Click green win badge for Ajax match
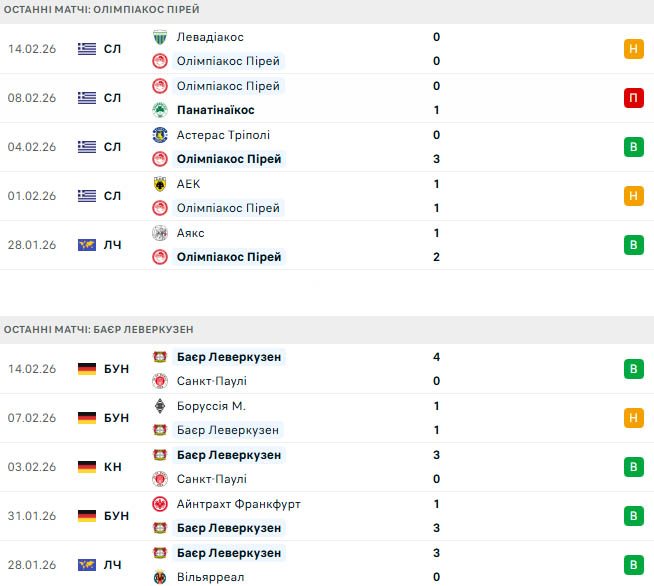Image resolution: width=654 pixels, height=586 pixels. click(x=633, y=245)
